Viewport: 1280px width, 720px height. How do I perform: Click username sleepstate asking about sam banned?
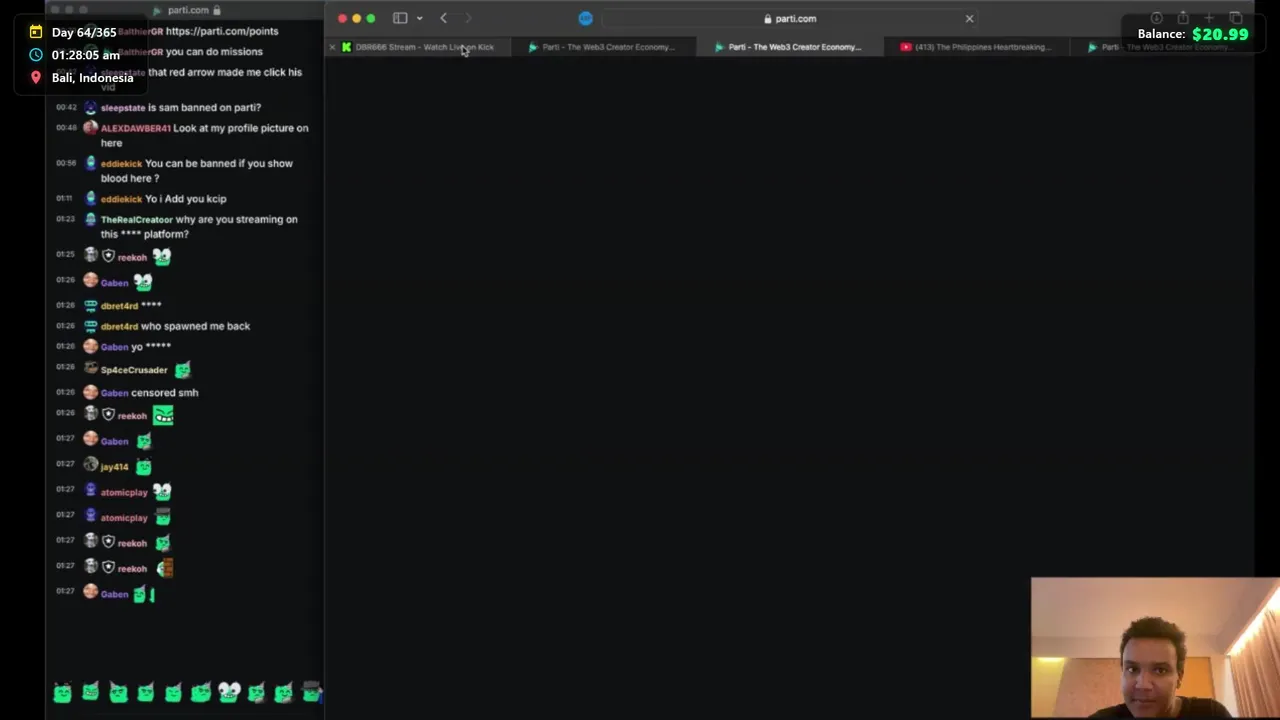(x=123, y=108)
